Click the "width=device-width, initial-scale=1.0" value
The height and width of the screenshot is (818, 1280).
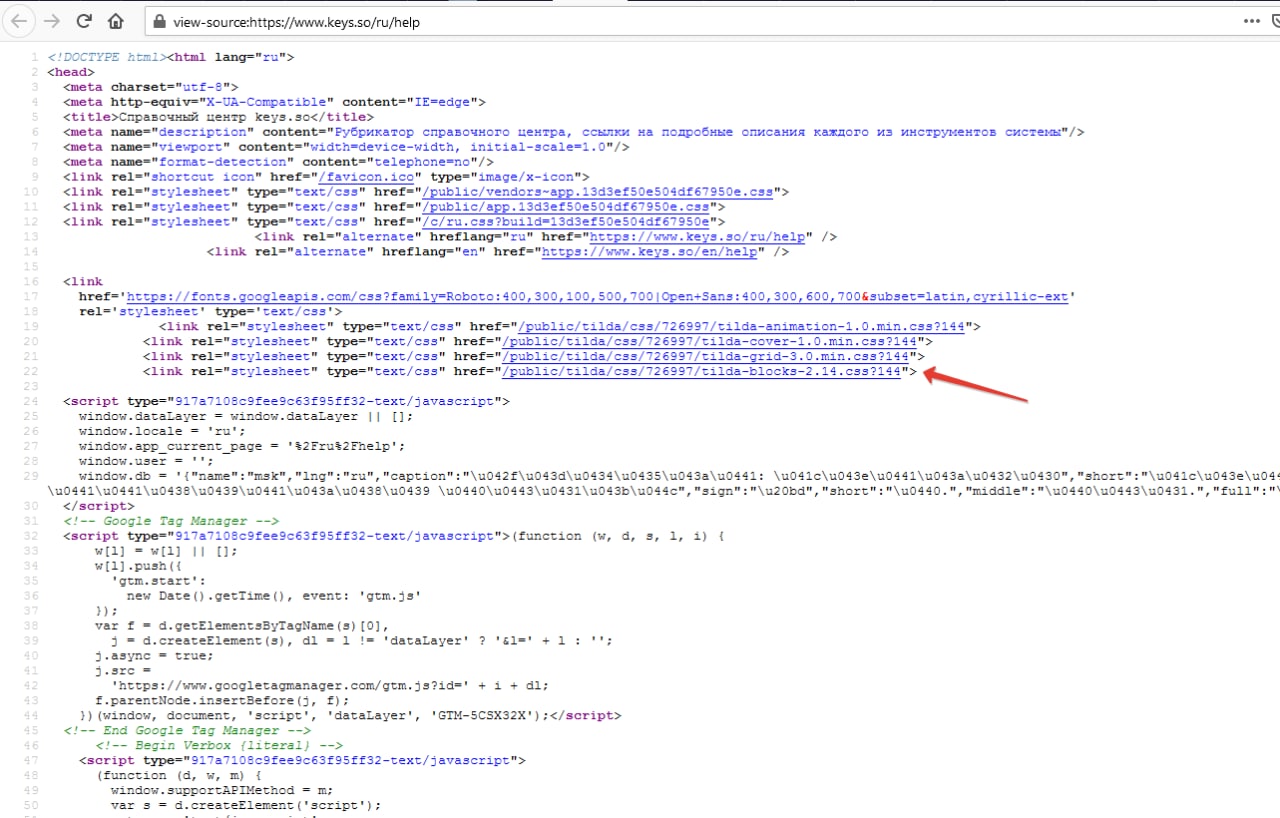[x=458, y=147]
